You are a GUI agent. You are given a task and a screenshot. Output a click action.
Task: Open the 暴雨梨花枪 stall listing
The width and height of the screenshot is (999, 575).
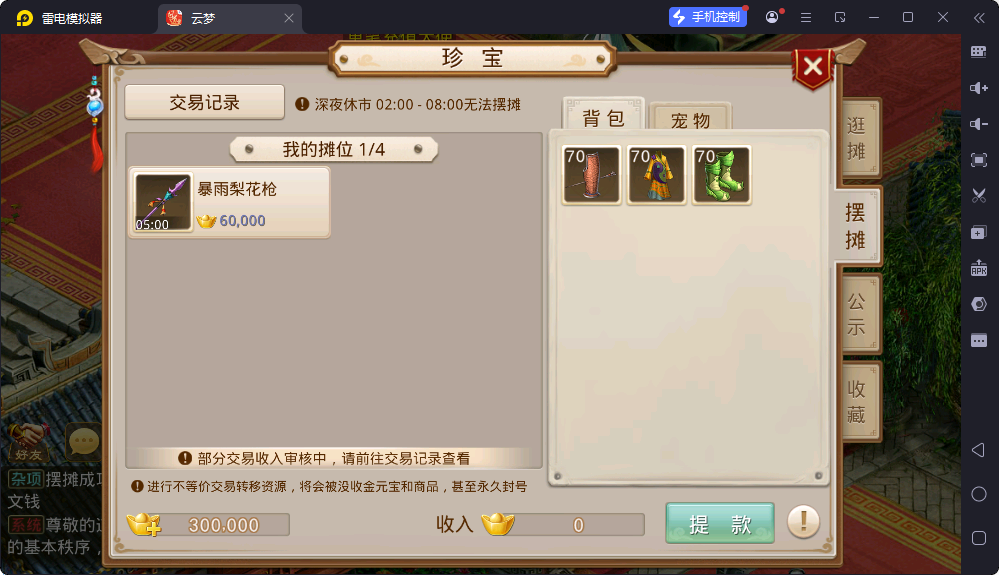pyautogui.click(x=229, y=202)
